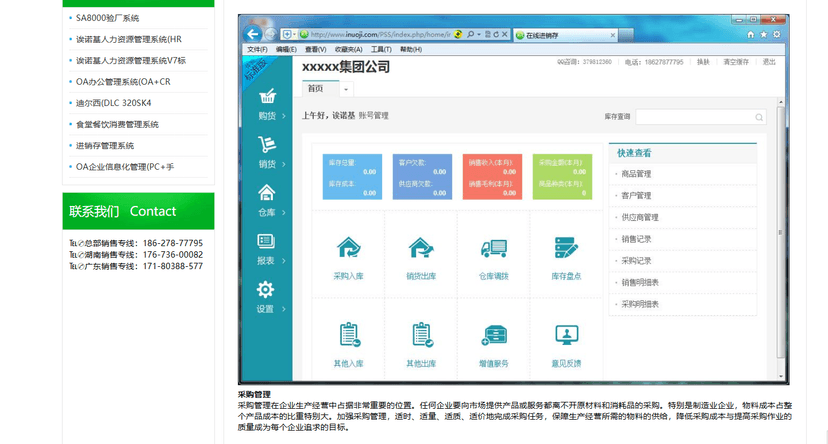Open the SA8000验厂系统 sidebar link

108,18
